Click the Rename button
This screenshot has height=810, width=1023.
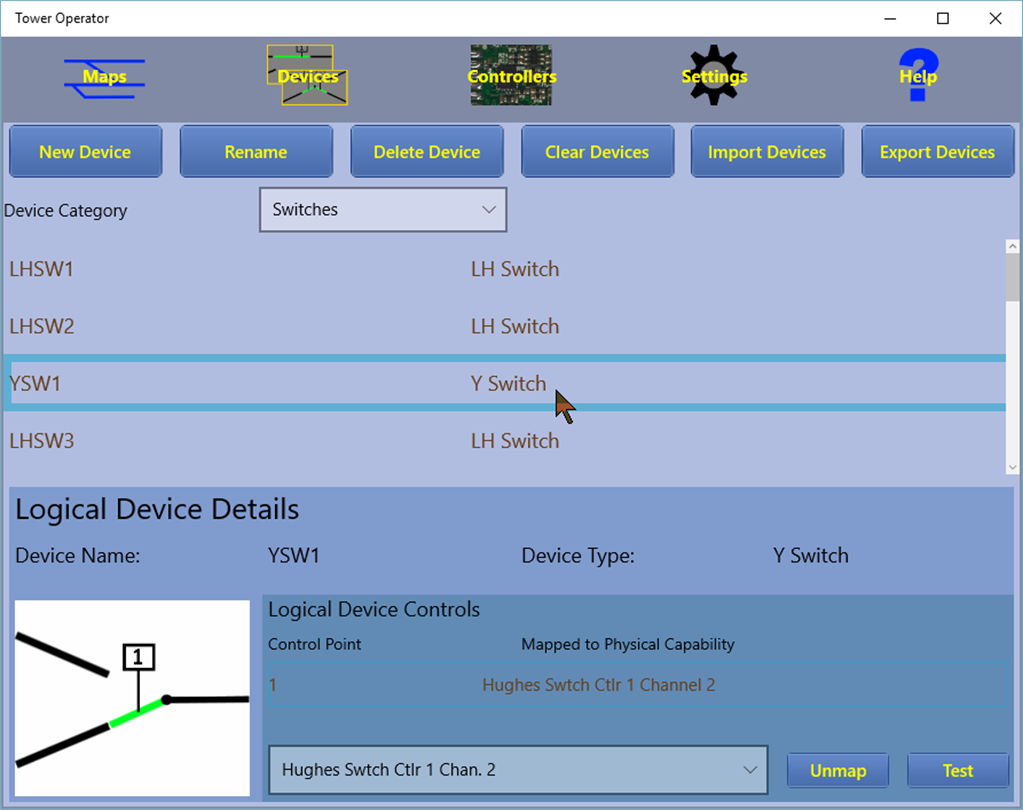pos(256,152)
